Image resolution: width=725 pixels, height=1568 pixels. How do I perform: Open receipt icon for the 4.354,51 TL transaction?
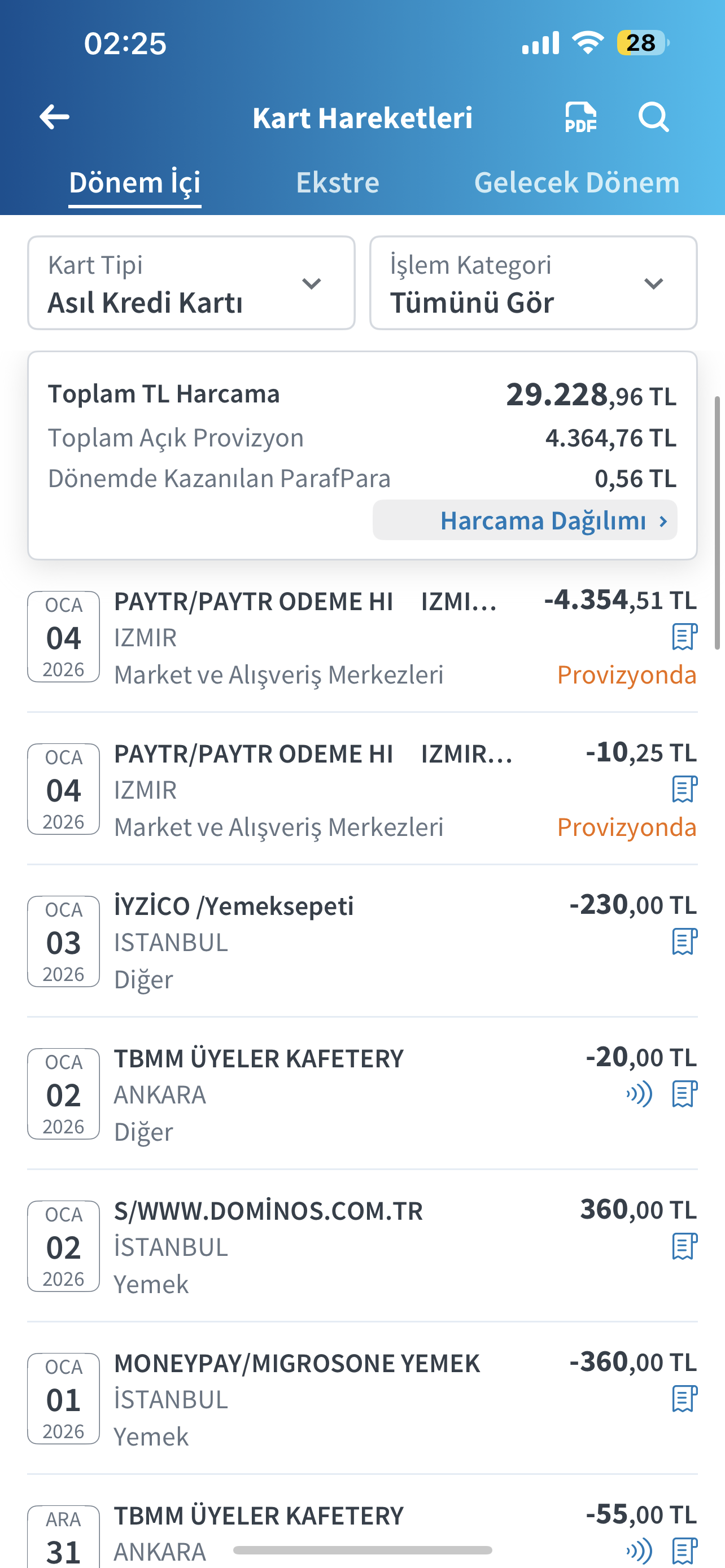coord(685,637)
